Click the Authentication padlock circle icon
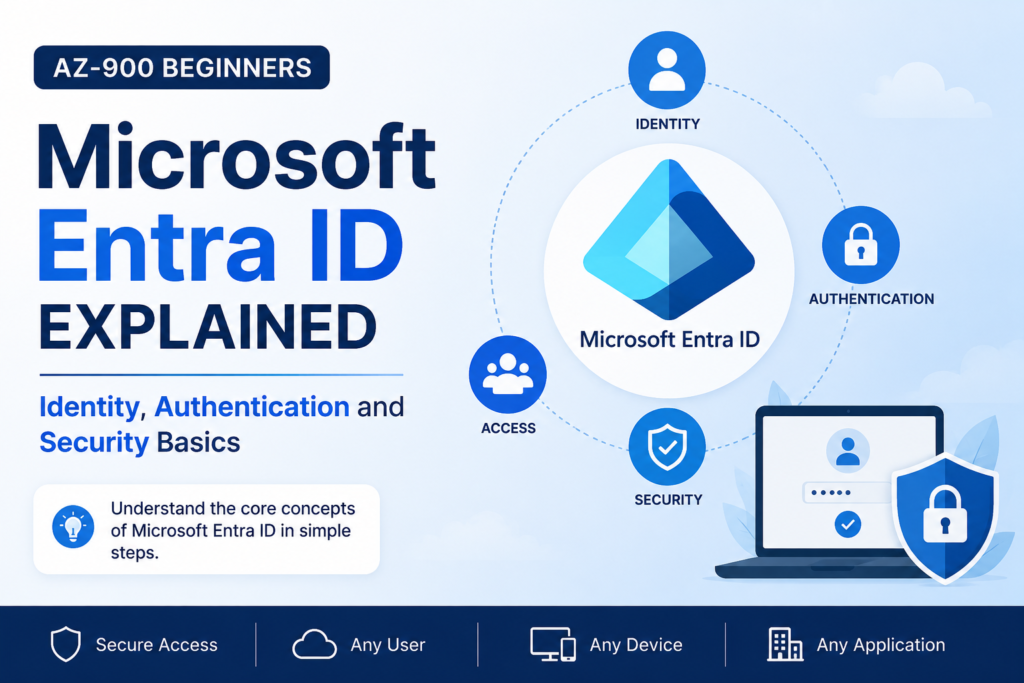This screenshot has width=1024, height=683. click(x=861, y=245)
